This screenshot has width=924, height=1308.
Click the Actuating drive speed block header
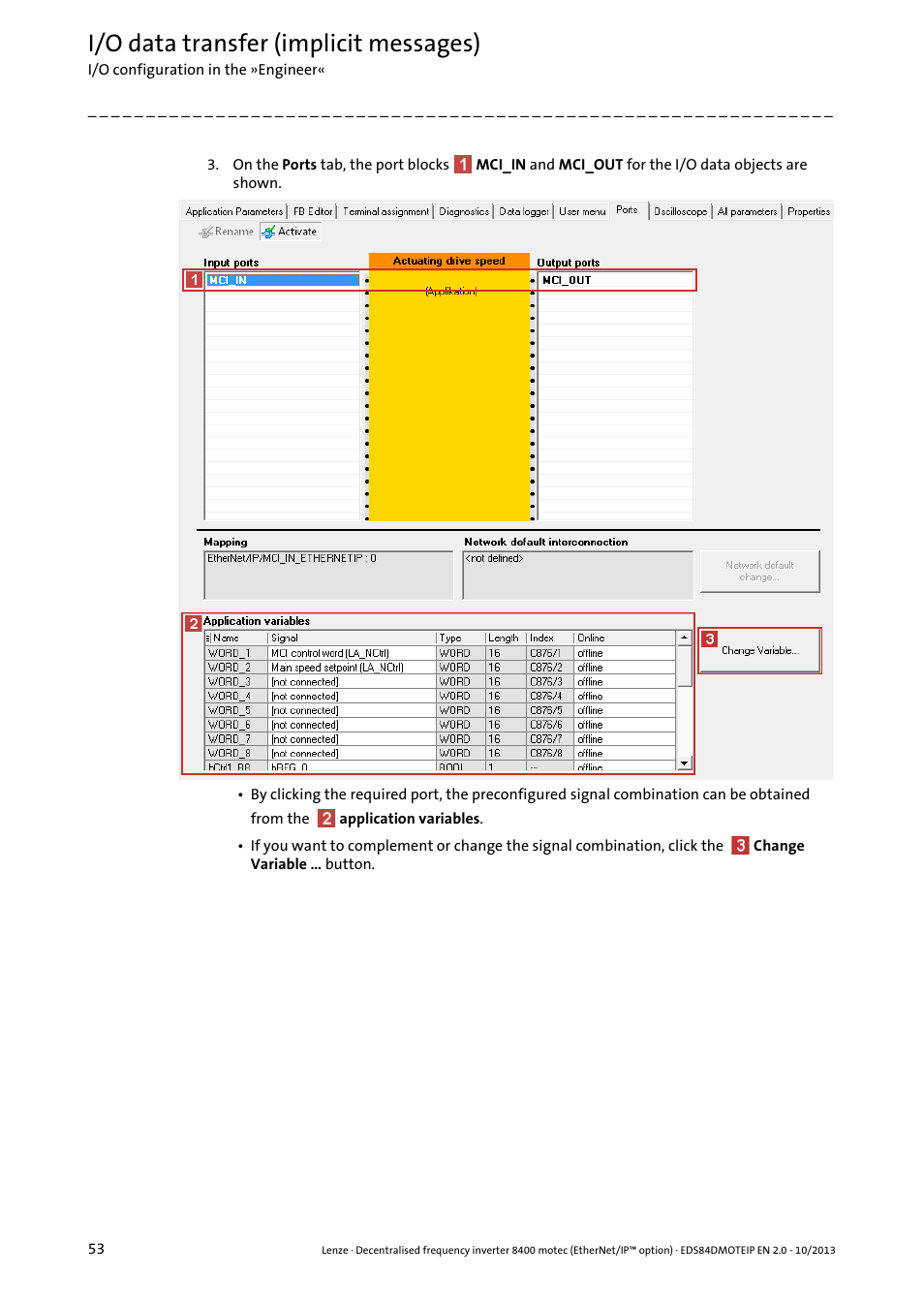click(449, 262)
